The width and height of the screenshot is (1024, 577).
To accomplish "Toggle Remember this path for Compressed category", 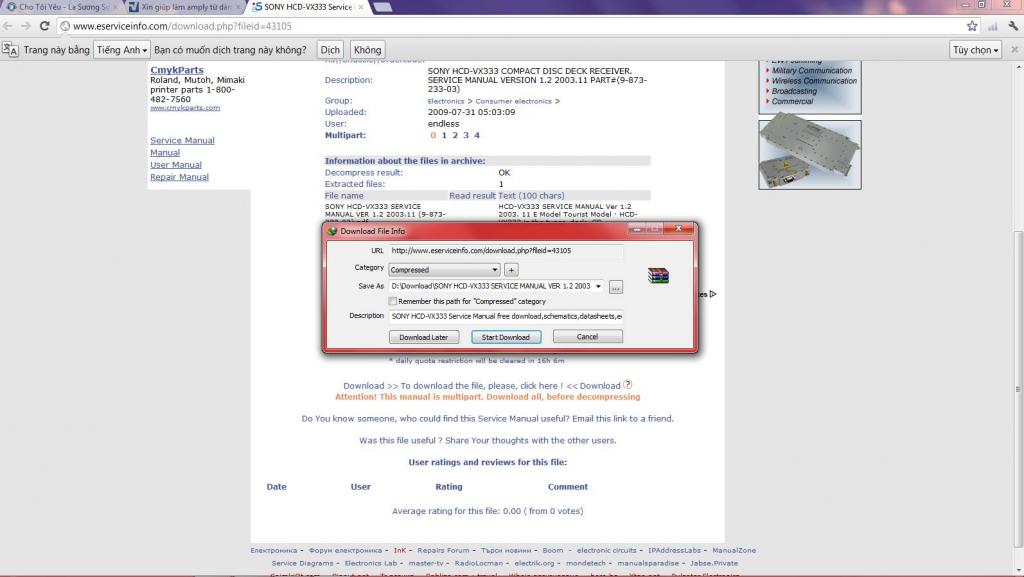I will (x=392, y=302).
